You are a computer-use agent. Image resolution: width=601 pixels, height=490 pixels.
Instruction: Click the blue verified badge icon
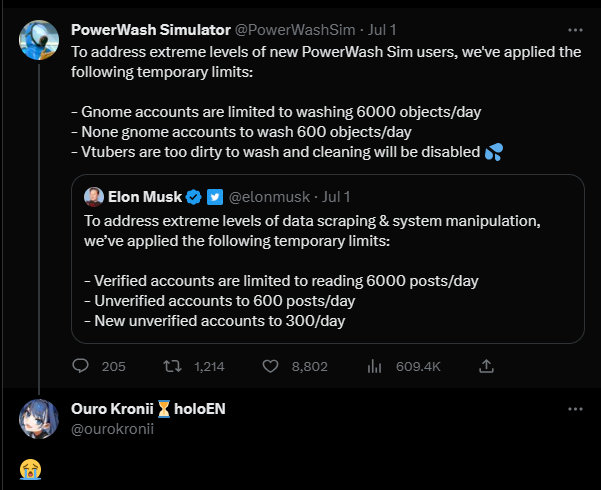pyautogui.click(x=194, y=197)
